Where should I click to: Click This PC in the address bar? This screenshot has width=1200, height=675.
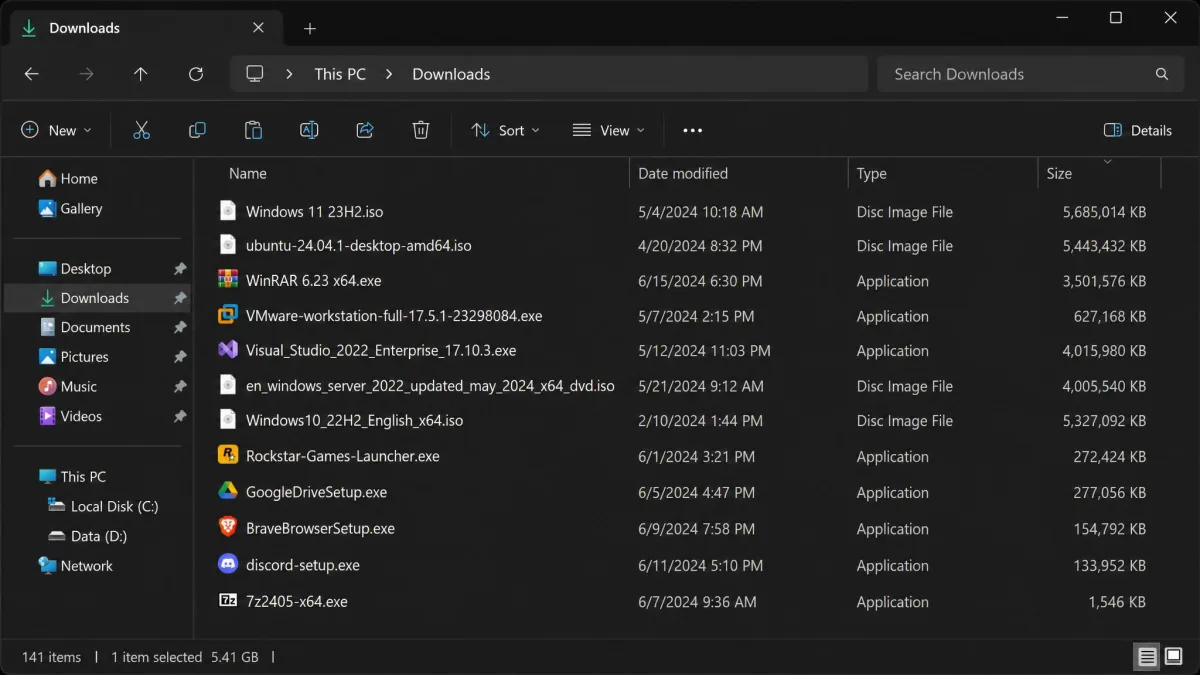point(340,74)
